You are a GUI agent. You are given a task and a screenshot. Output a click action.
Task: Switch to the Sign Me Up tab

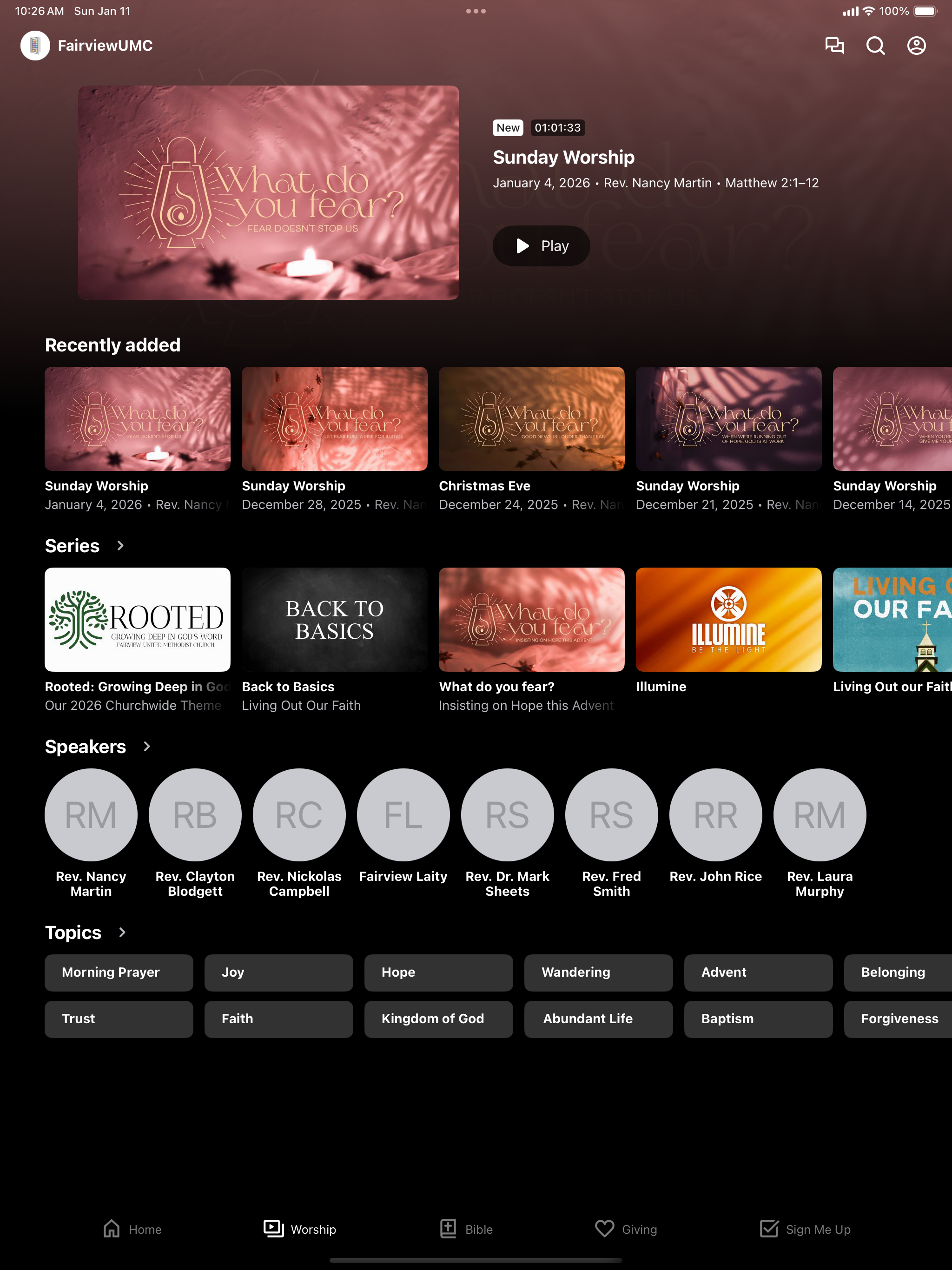(805, 1229)
